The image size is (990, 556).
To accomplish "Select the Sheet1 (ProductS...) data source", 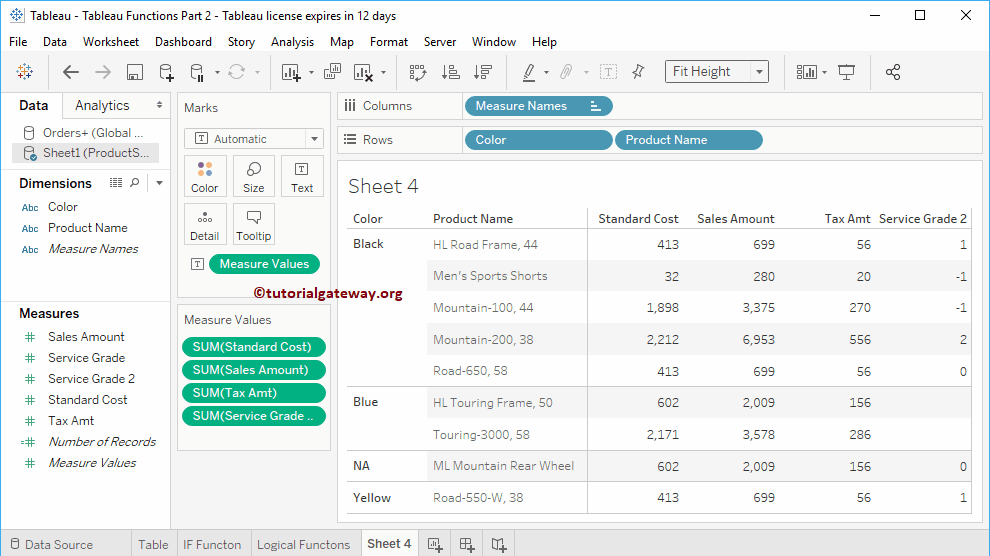I will [x=85, y=153].
